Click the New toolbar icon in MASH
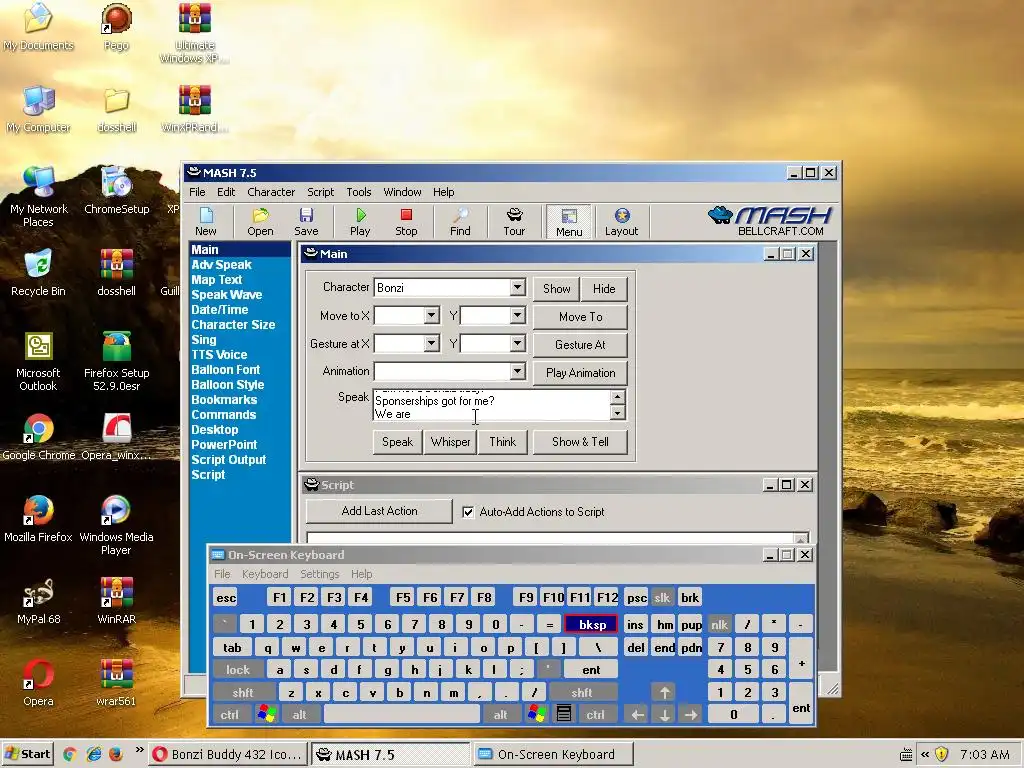The width and height of the screenshot is (1024, 768). (206, 221)
